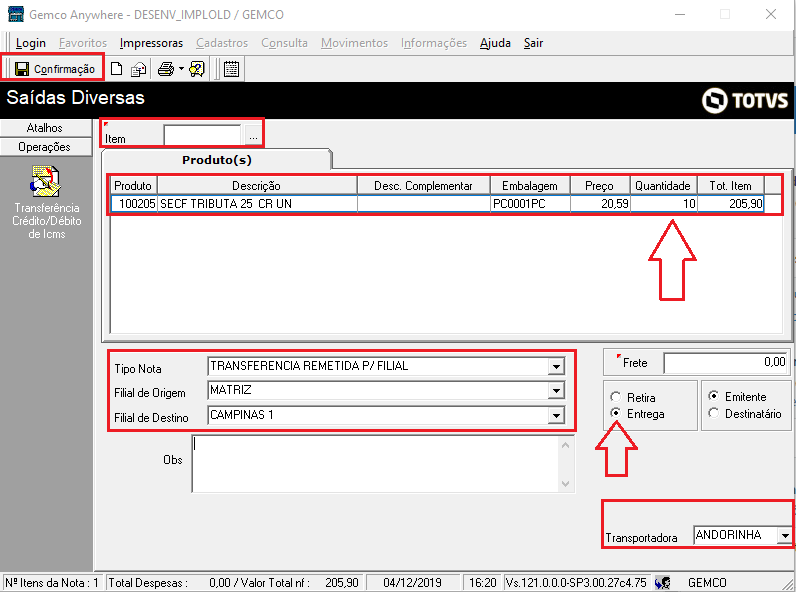Viewport: 796px width, 592px height.
Task: Click the new blank document icon
Action: tap(116, 69)
